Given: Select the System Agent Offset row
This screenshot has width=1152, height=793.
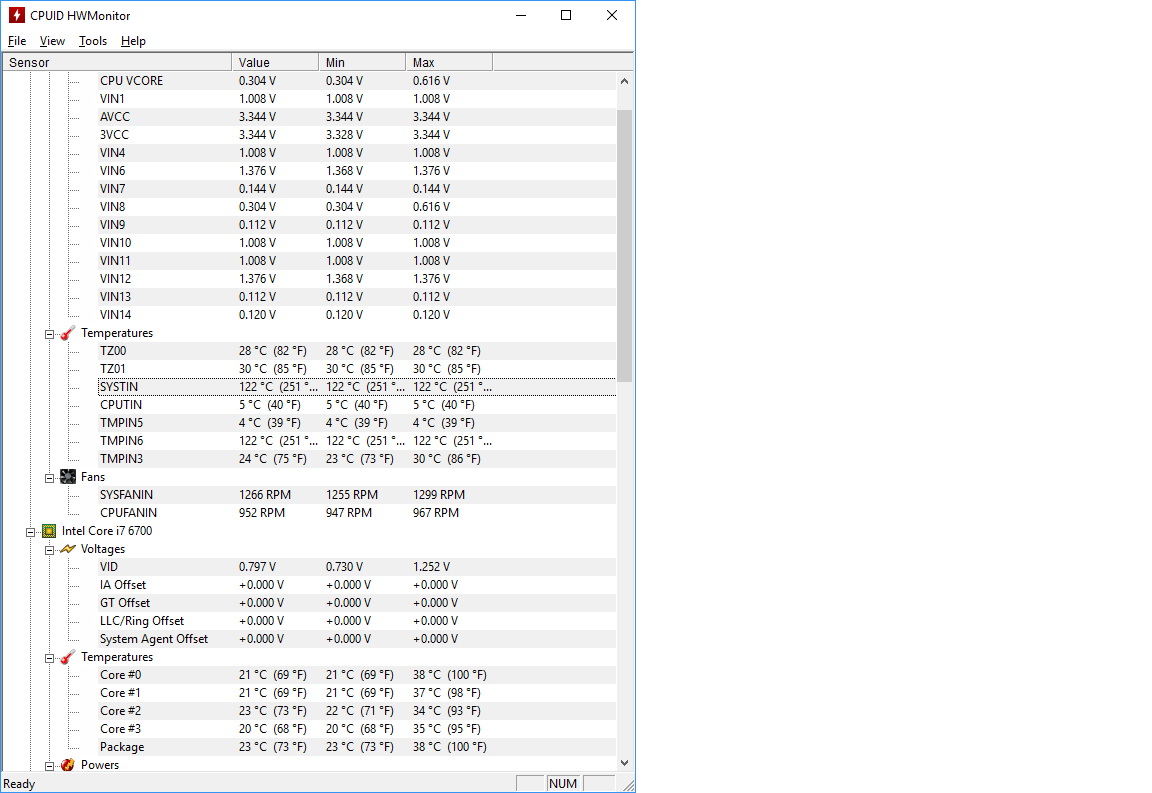Looking at the screenshot, I should tap(357, 639).
